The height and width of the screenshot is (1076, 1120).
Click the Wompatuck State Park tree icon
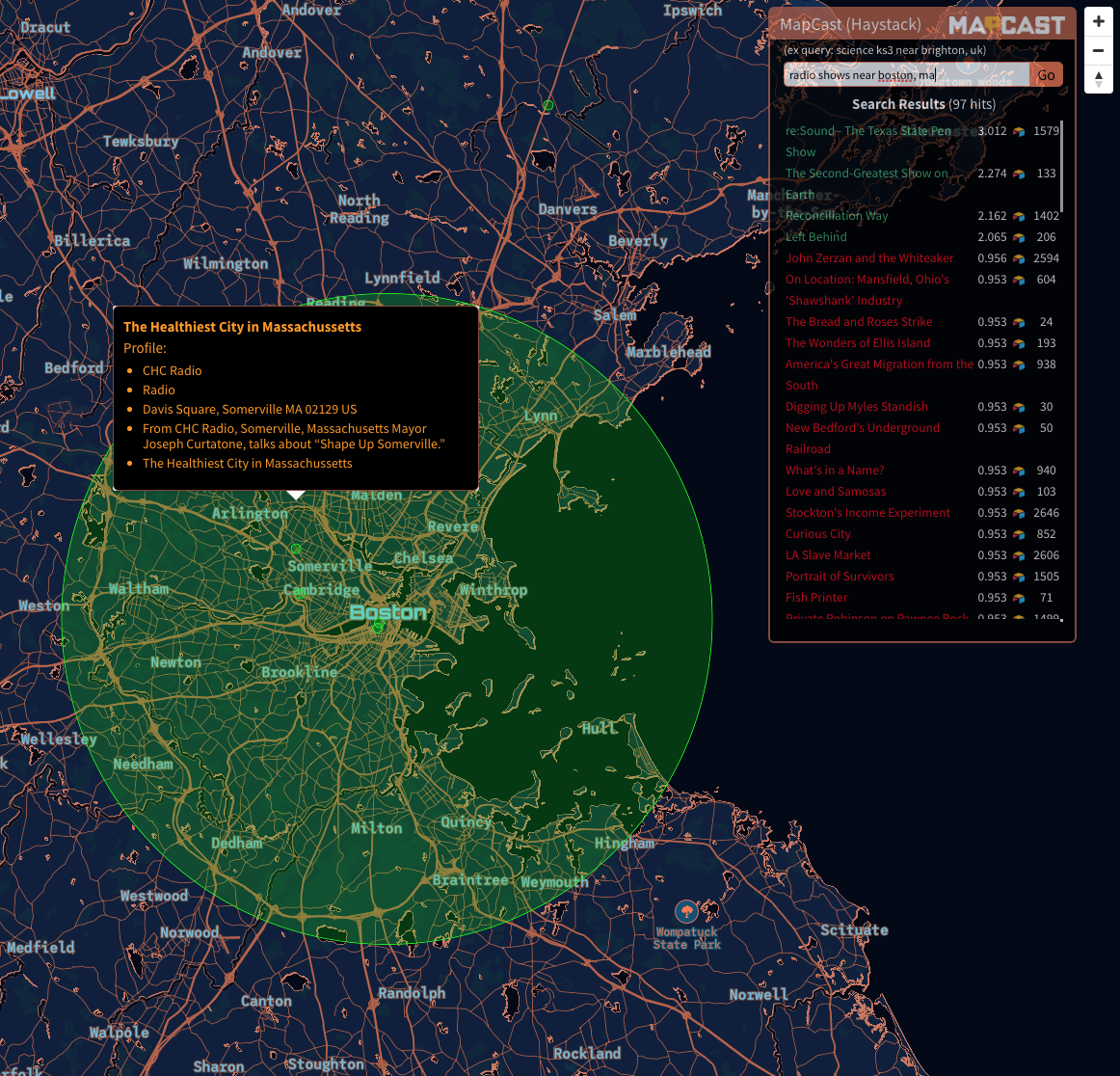tap(686, 911)
